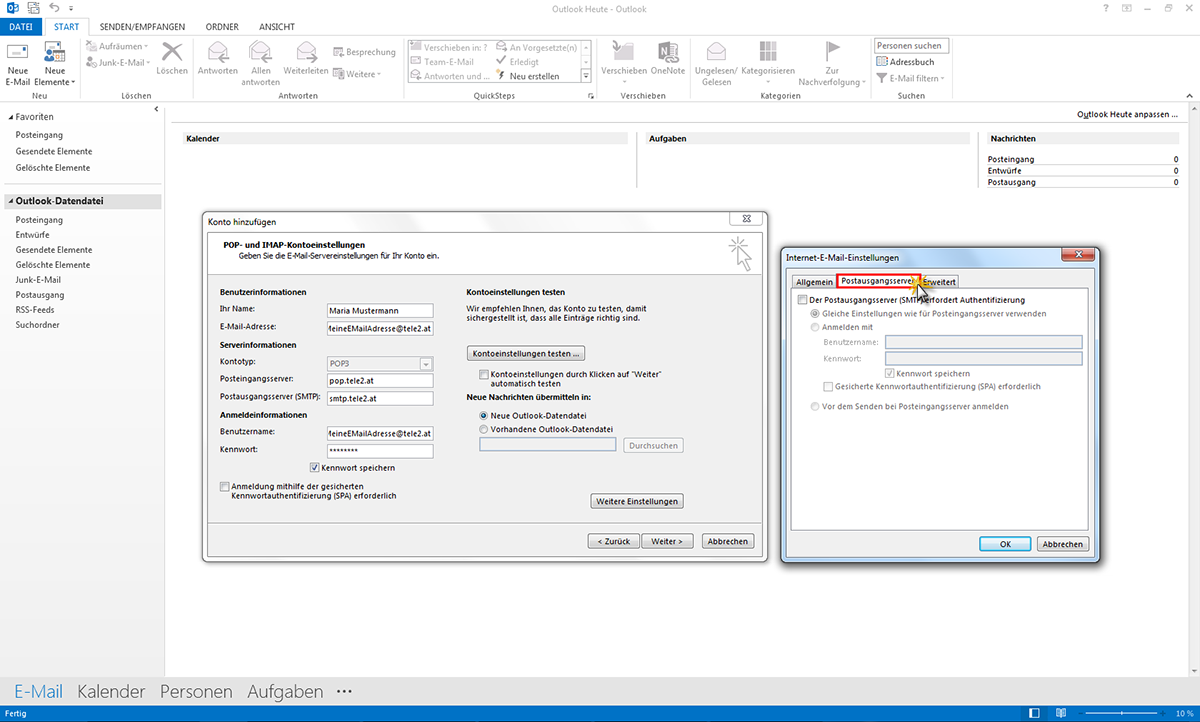The height and width of the screenshot is (722, 1200).
Task: Click the Neue E-Mail envelope icon
Action: (x=18, y=52)
